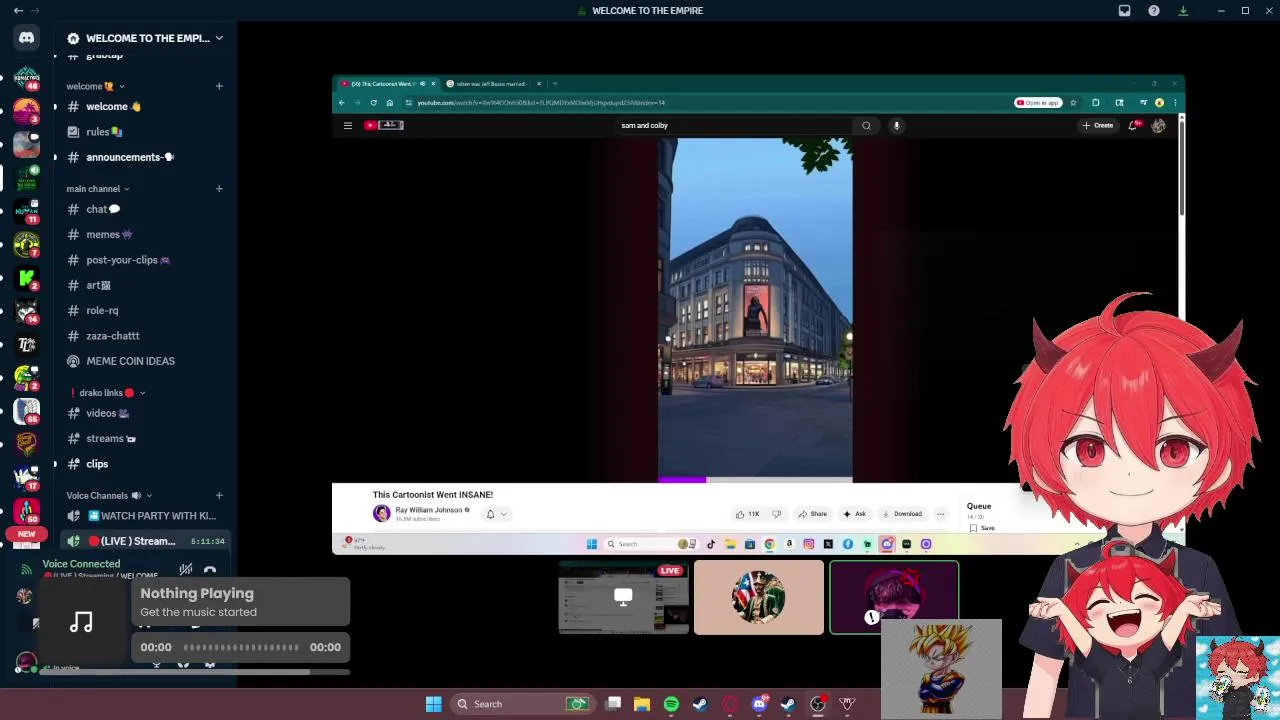Open Task View icon on taskbar

614,704
